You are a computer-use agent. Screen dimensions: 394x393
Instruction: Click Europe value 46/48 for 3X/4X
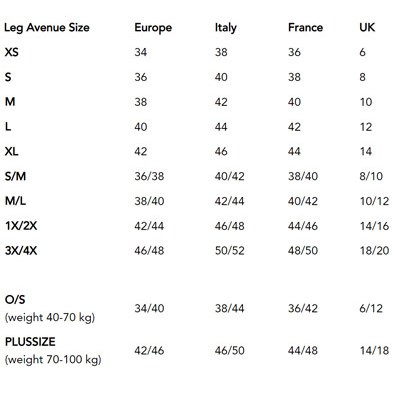click(149, 250)
